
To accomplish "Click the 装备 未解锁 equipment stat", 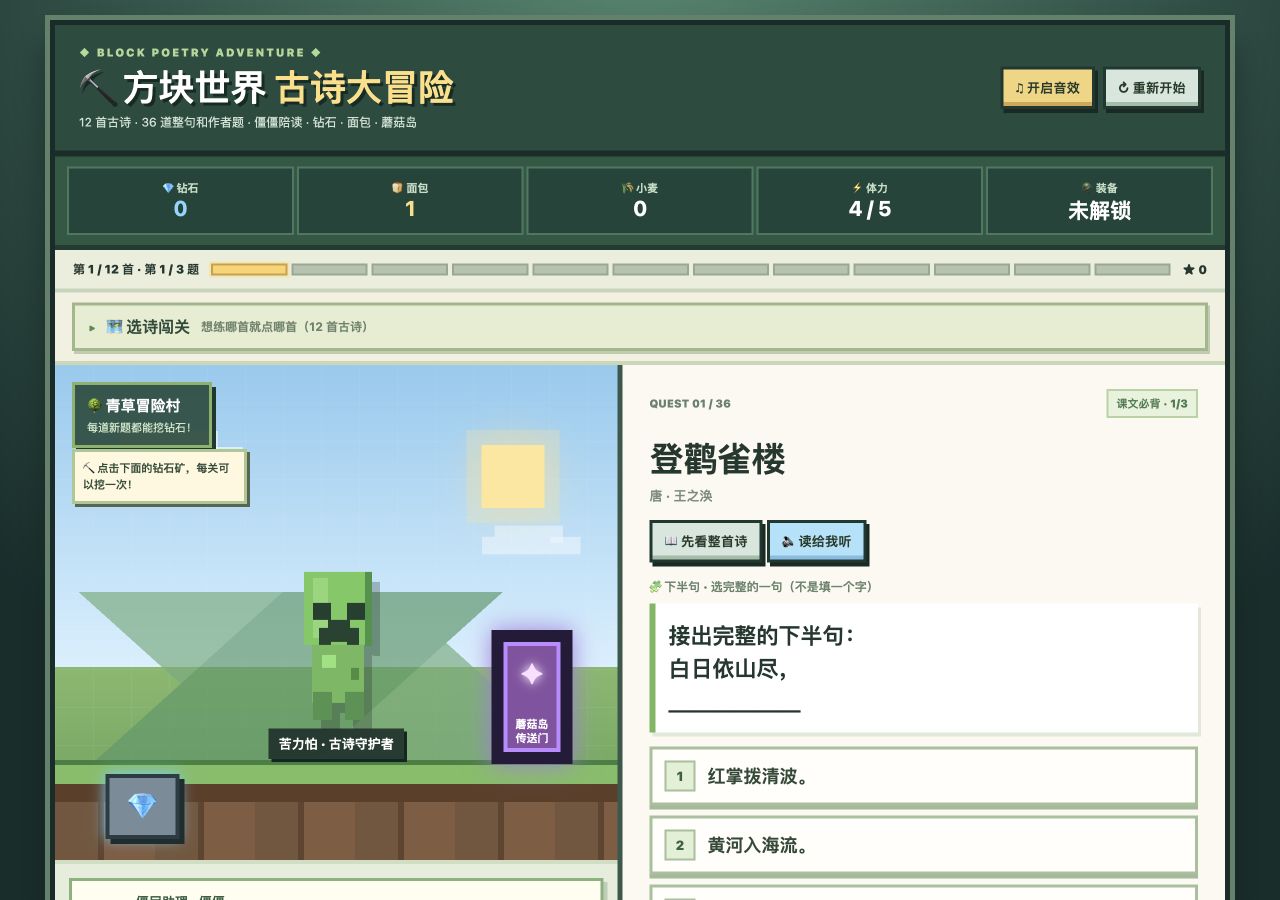I will pyautogui.click(x=1099, y=200).
